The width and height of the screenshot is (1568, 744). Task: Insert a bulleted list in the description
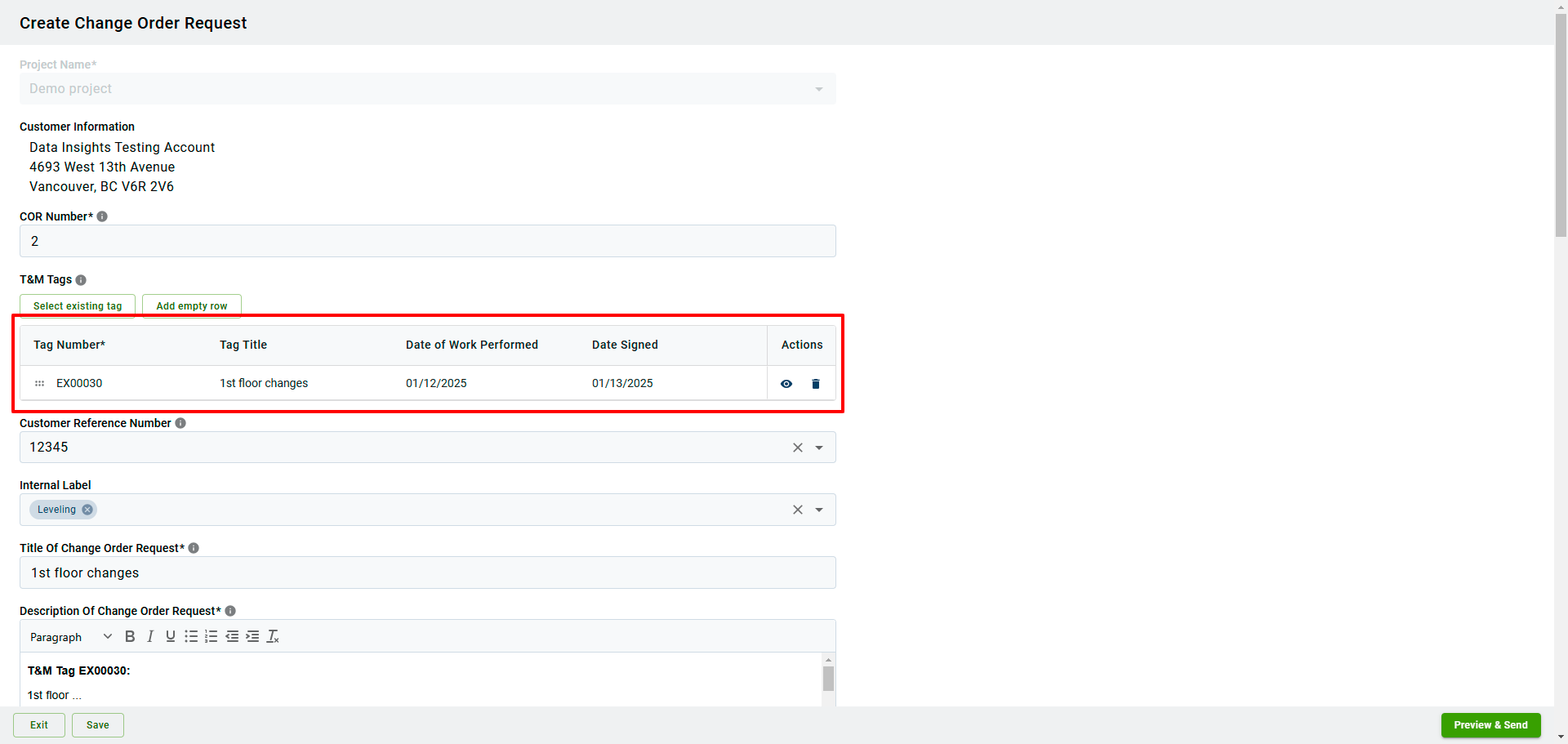pyautogui.click(x=190, y=636)
